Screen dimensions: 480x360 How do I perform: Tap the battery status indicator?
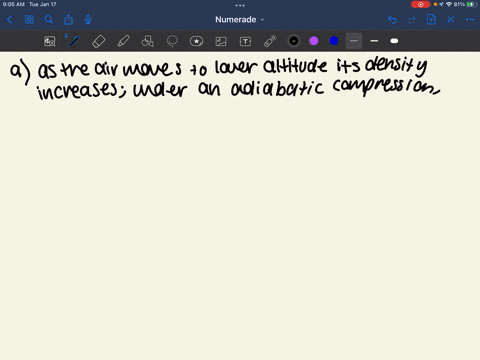(471, 4)
